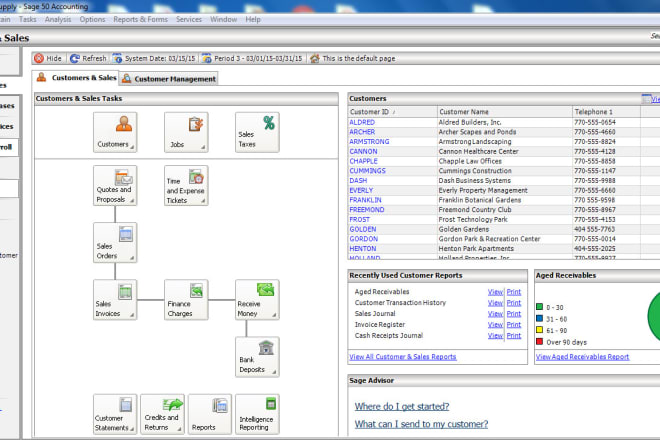Refresh the page via the Refresh button
The width and height of the screenshot is (660, 440).
88,59
